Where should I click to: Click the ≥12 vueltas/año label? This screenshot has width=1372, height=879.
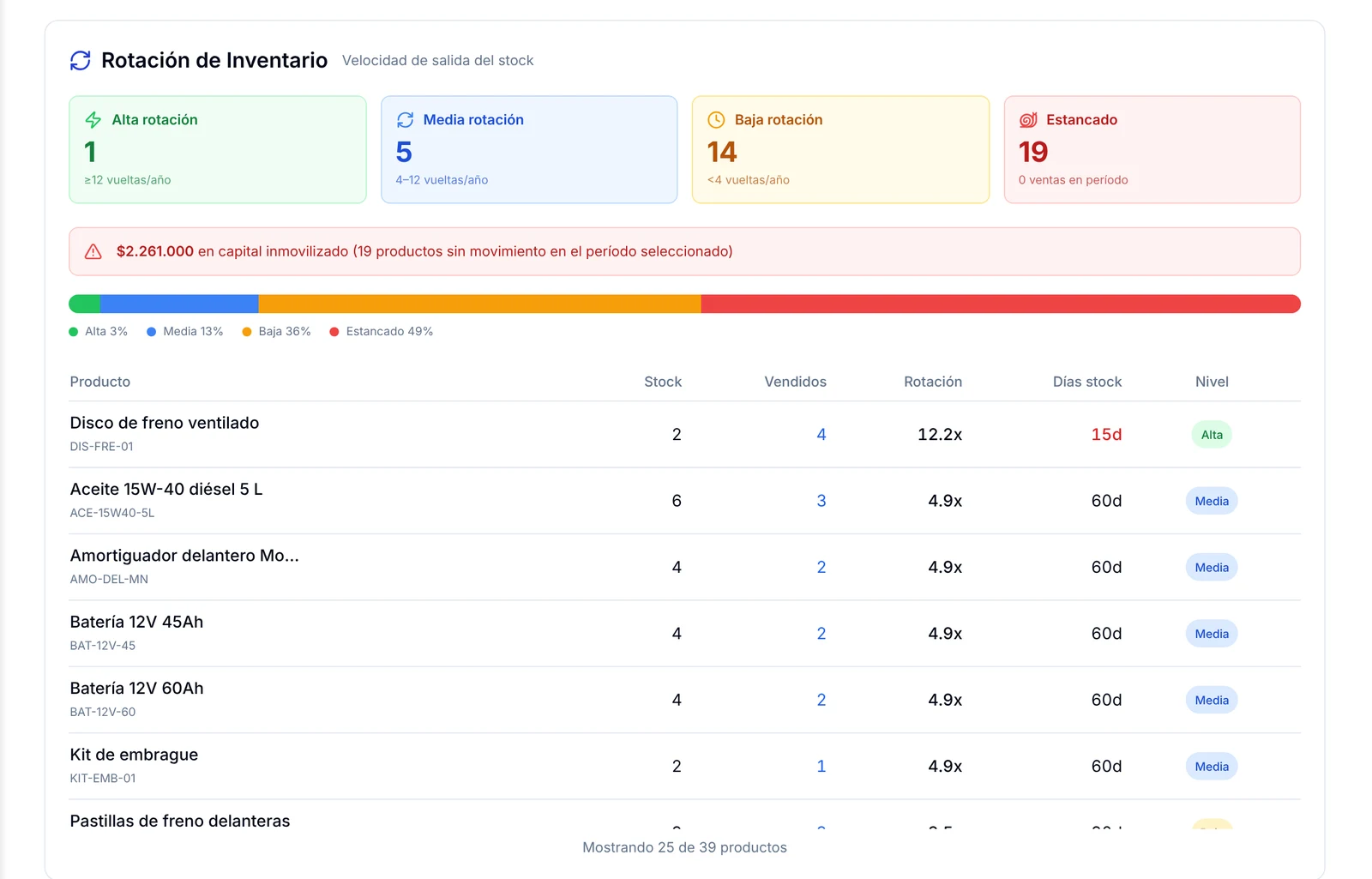[x=128, y=180]
